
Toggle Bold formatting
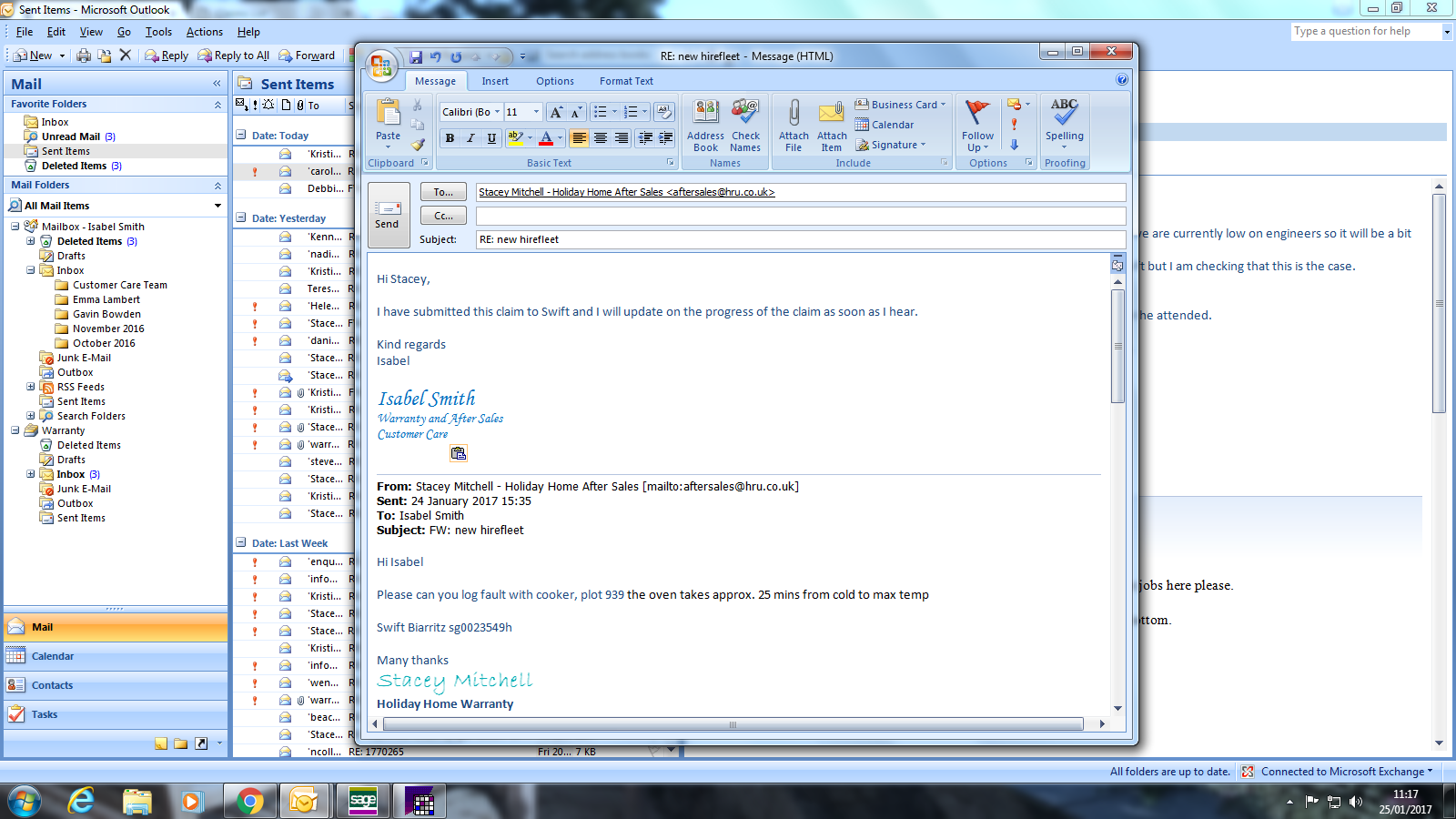click(x=450, y=138)
